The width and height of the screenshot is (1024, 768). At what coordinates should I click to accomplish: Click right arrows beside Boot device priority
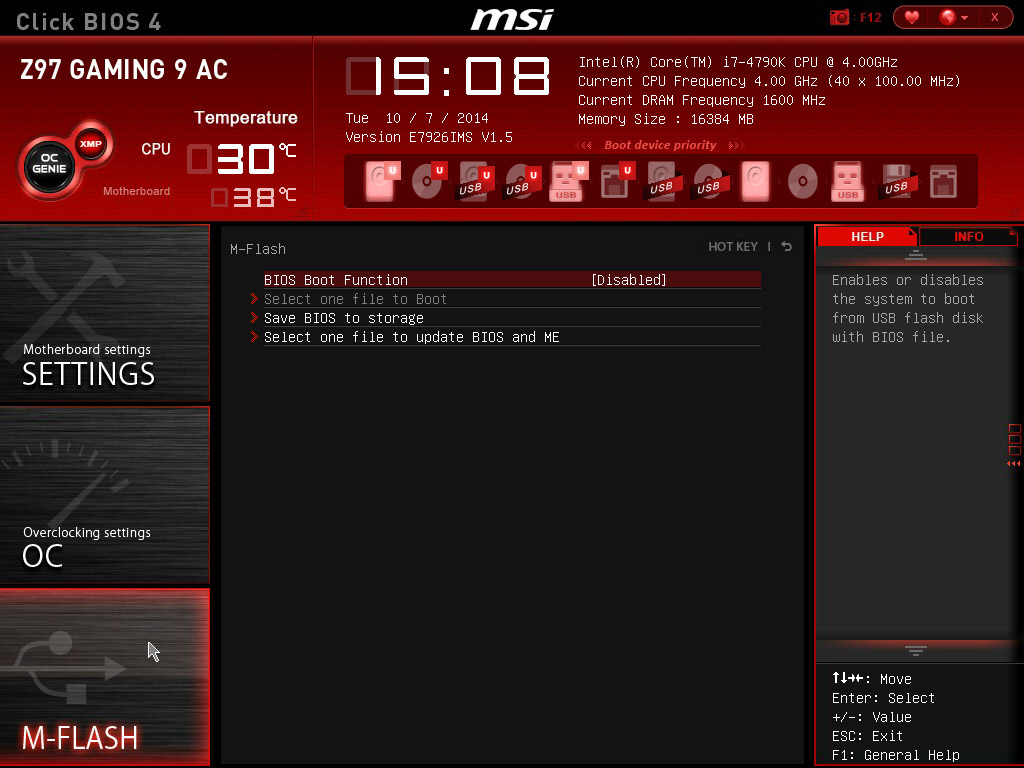[x=736, y=145]
